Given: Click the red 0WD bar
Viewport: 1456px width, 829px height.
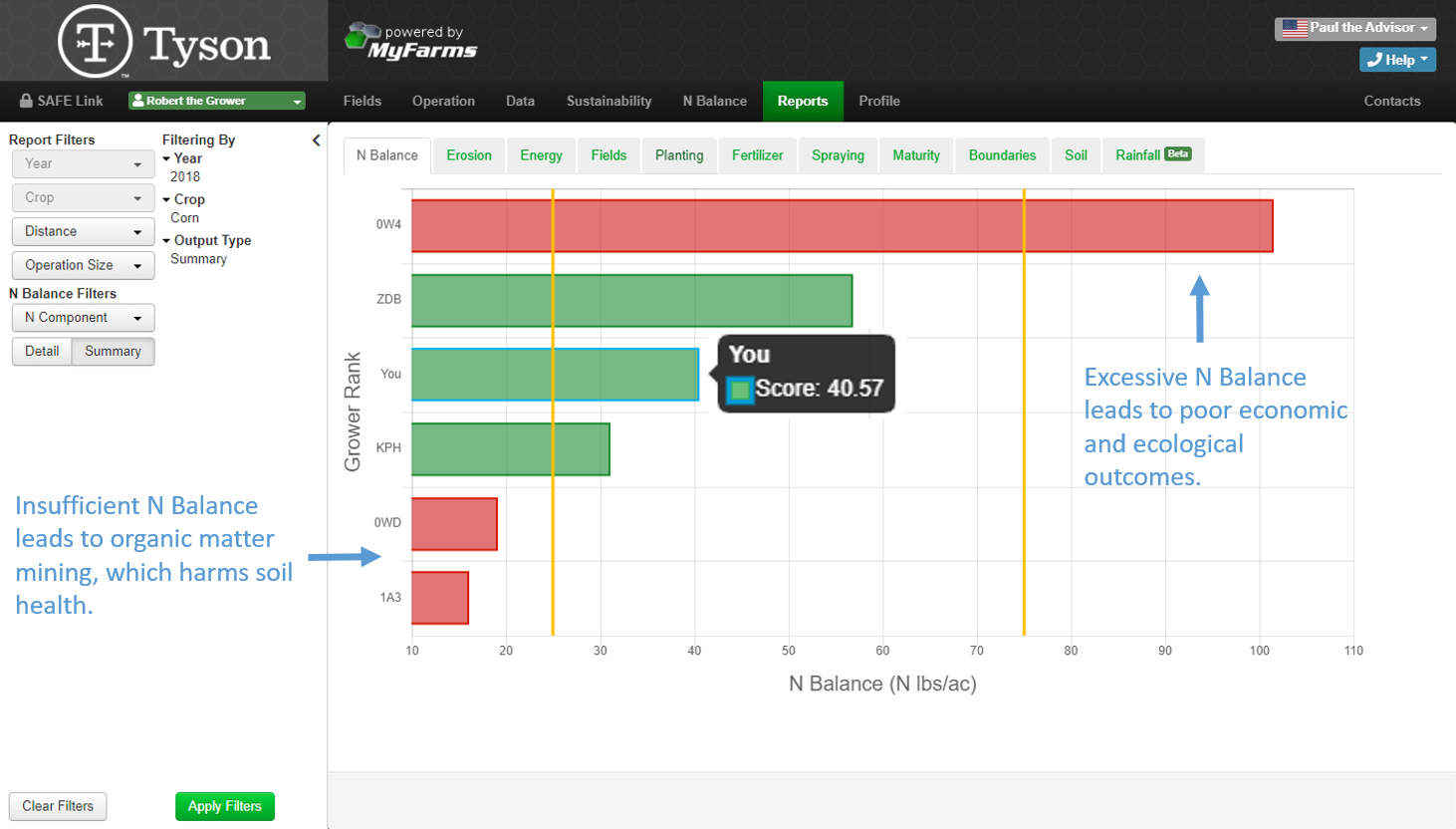Looking at the screenshot, I should tap(454, 524).
